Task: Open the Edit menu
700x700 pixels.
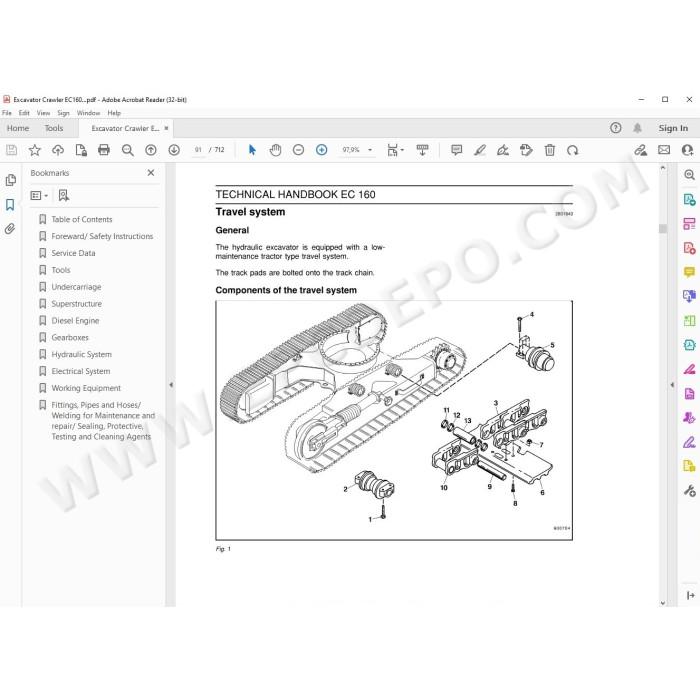Action: tap(24, 113)
